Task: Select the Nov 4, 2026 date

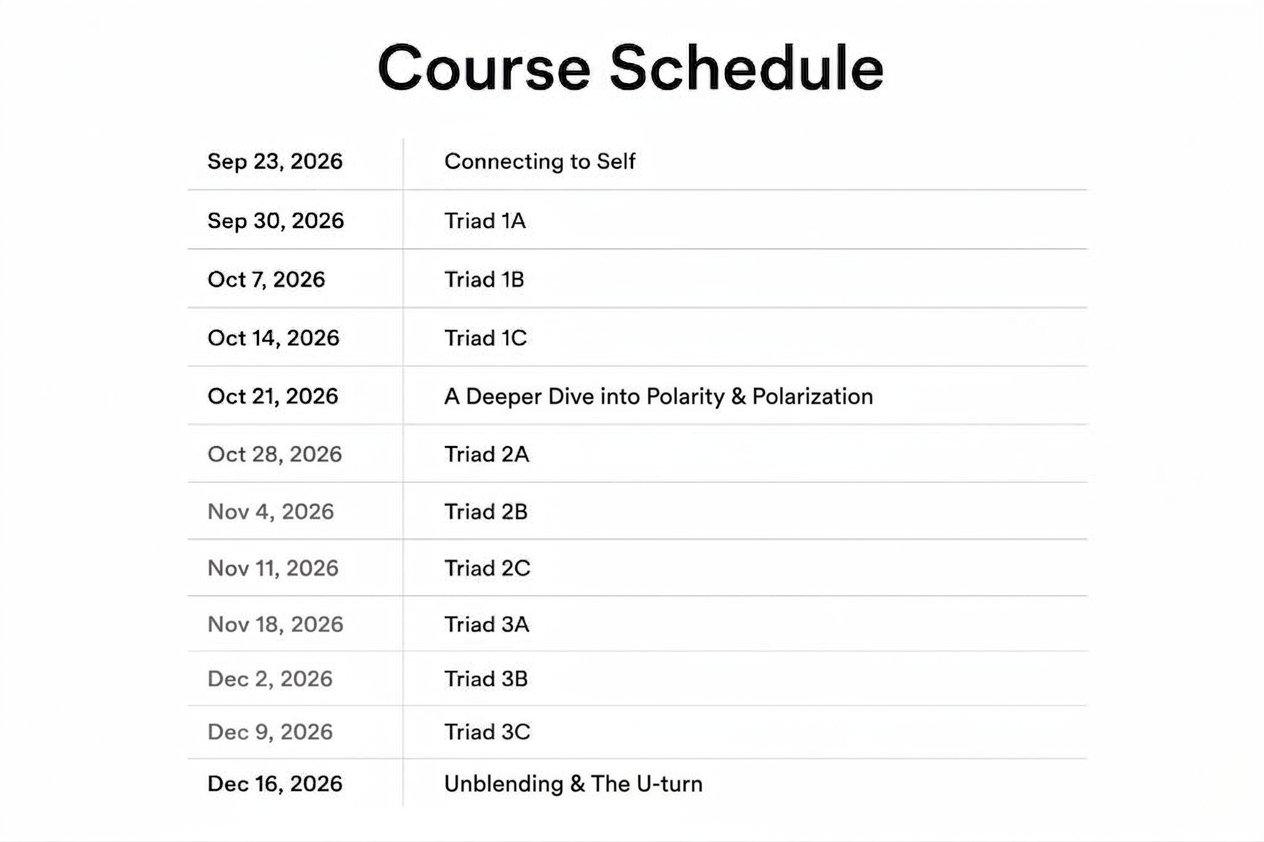Action: pyautogui.click(x=271, y=512)
